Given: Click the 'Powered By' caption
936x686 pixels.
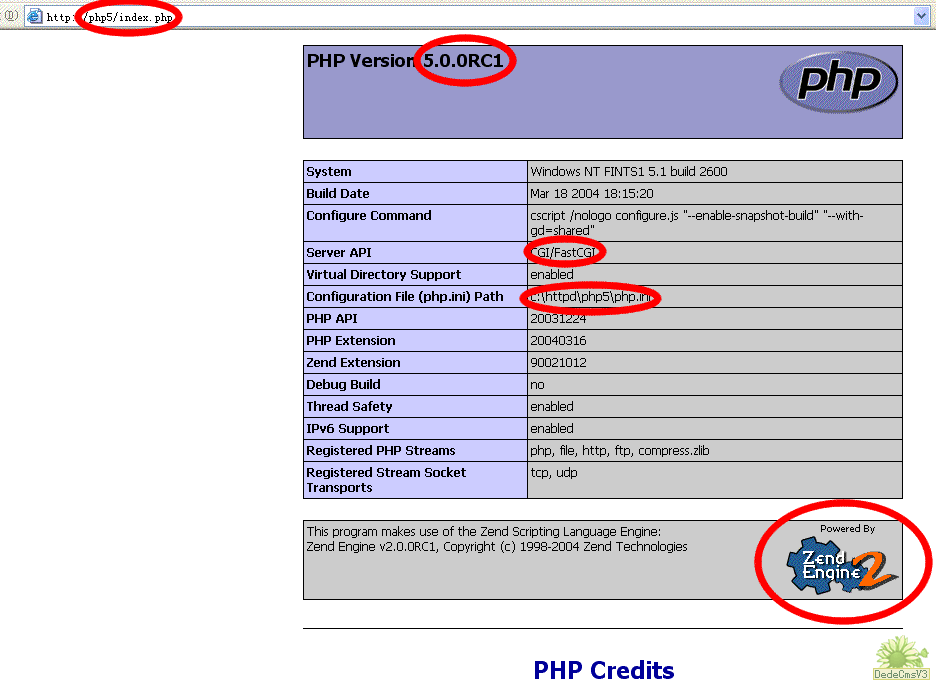Looking at the screenshot, I should [847, 528].
